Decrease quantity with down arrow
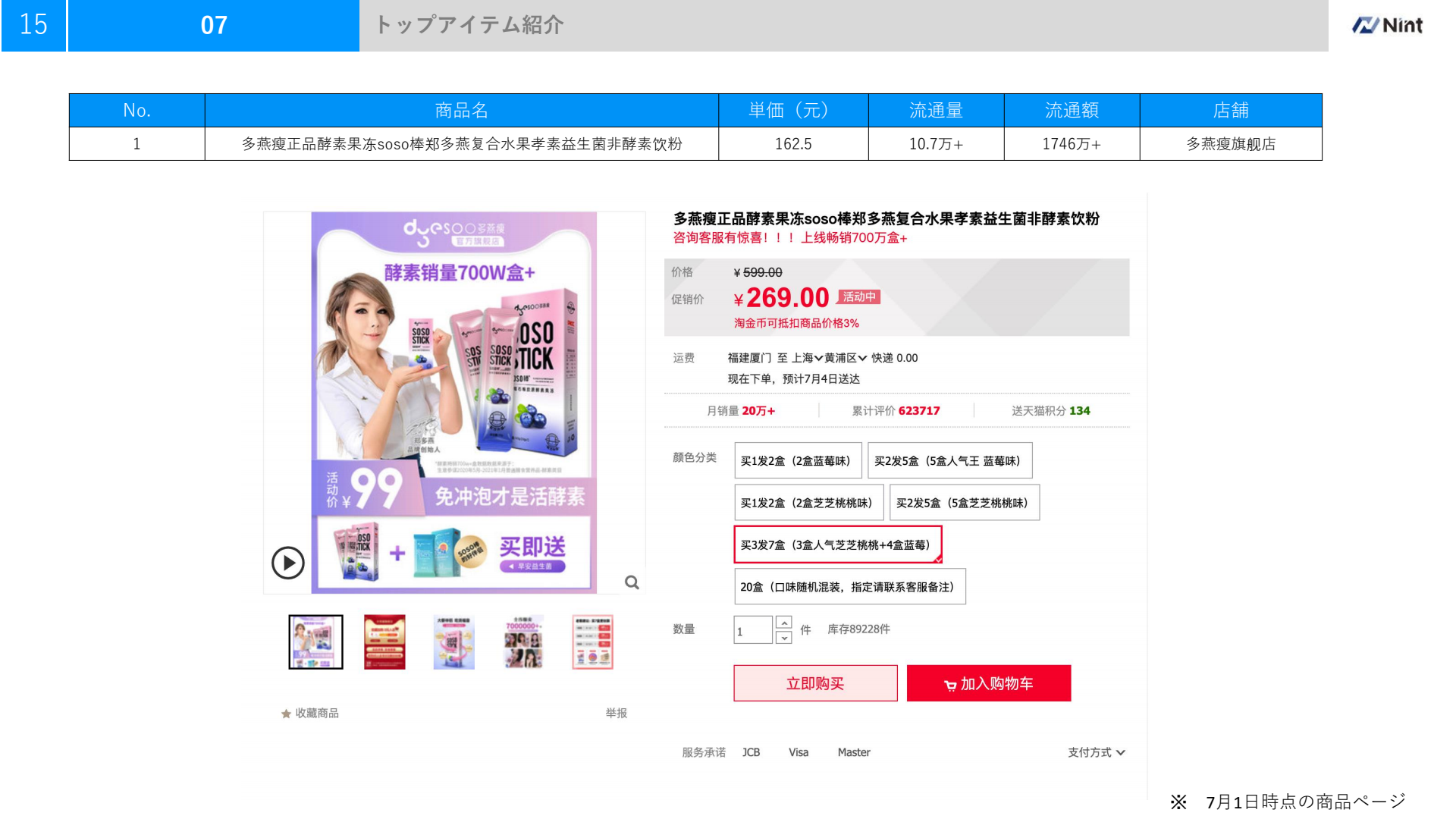Image resolution: width=1456 pixels, height=819 pixels. [x=784, y=638]
